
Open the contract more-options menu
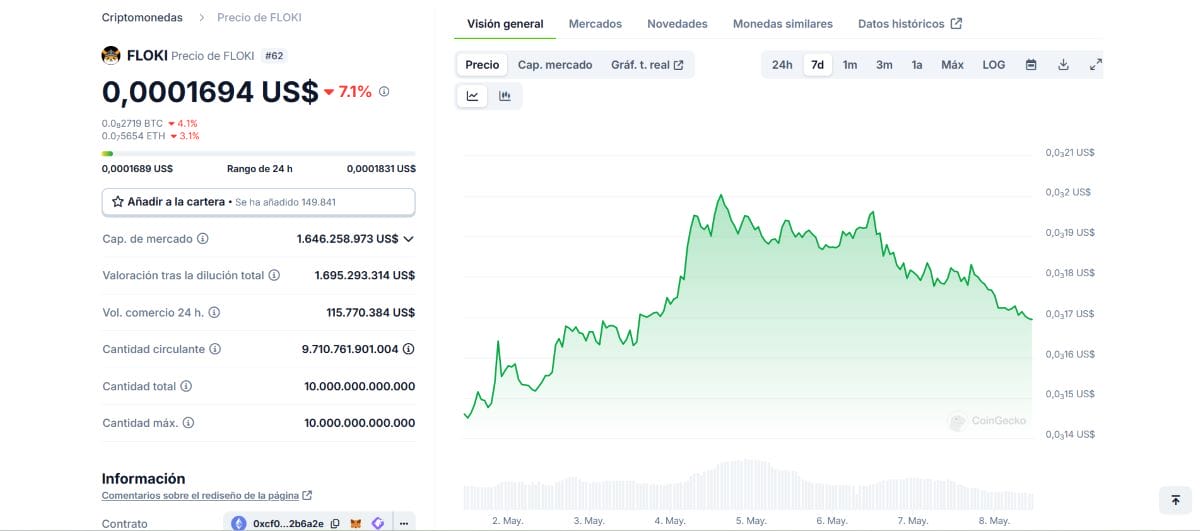coord(404,523)
